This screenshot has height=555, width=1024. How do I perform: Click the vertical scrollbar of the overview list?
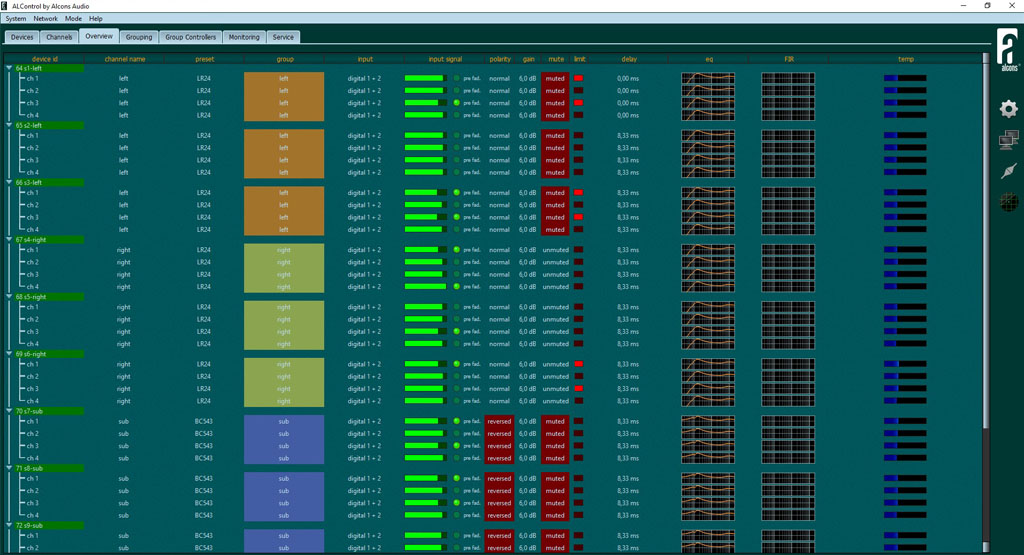pyautogui.click(x=986, y=242)
